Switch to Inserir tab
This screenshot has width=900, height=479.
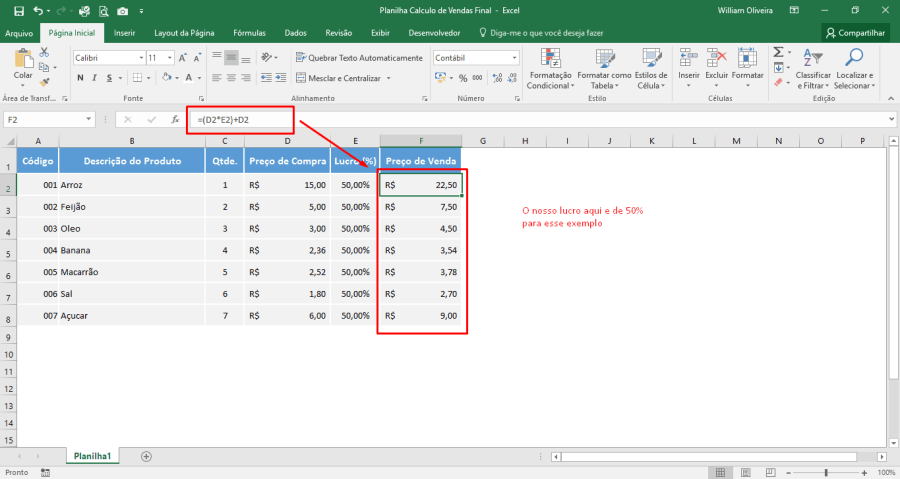(x=125, y=33)
